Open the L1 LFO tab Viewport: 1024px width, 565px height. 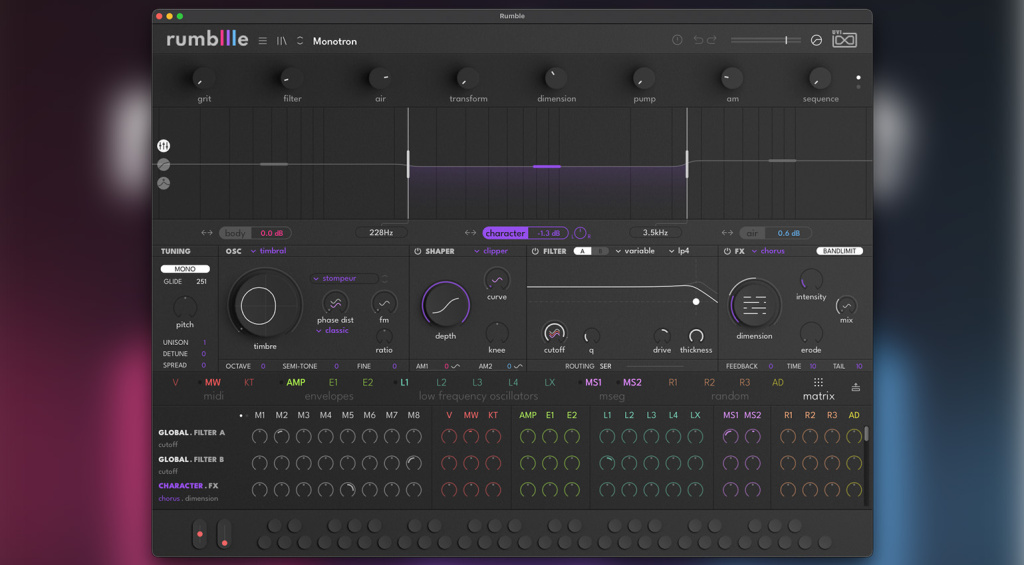pyautogui.click(x=404, y=383)
